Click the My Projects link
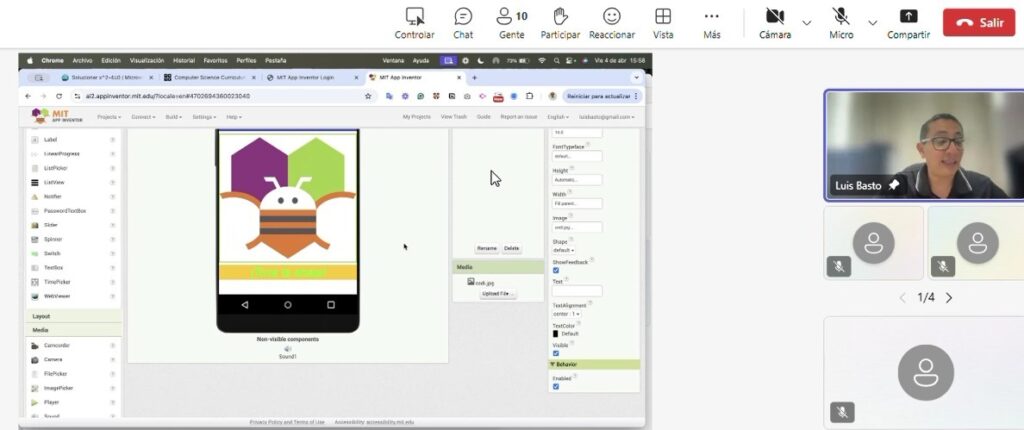The height and width of the screenshot is (430, 1024). tap(417, 117)
